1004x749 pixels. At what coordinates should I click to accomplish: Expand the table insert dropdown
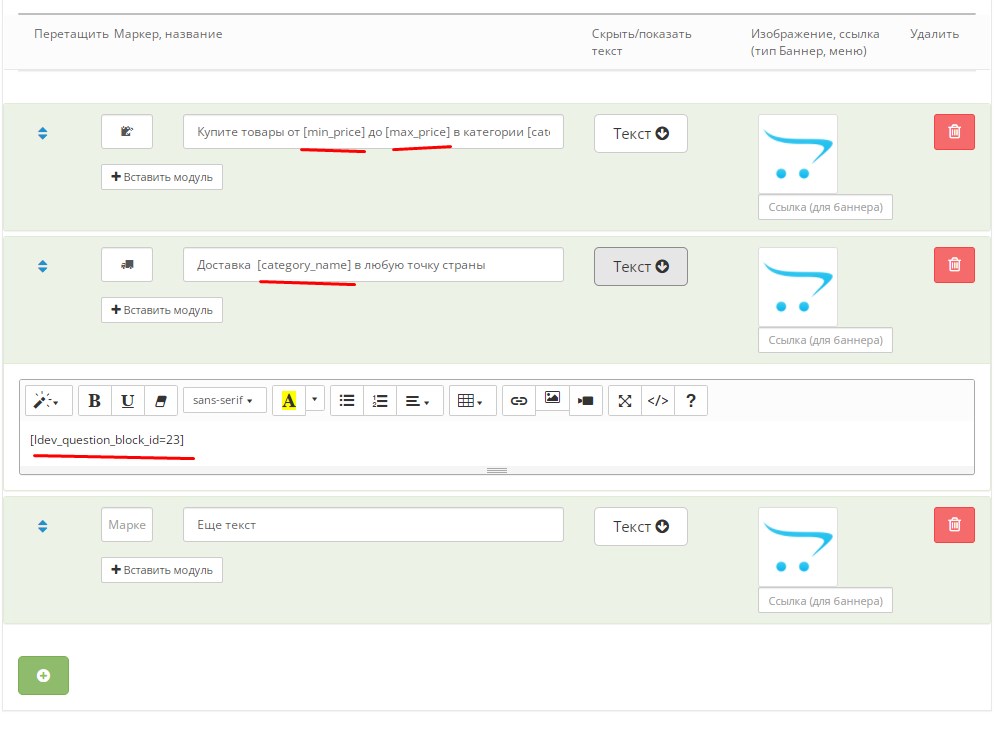pyautogui.click(x=470, y=401)
